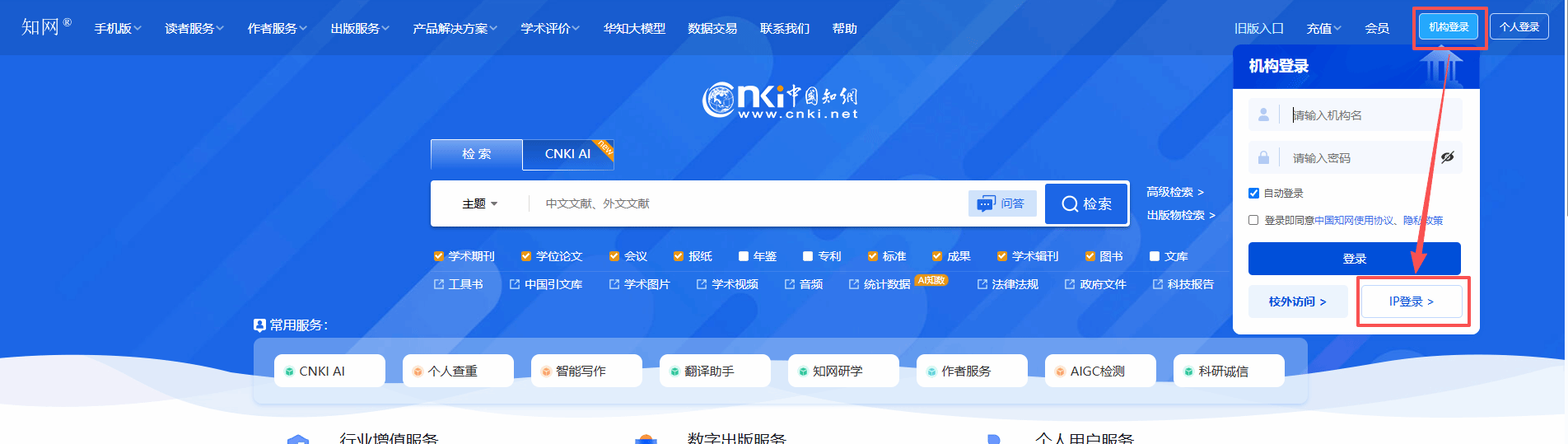Open the 高级检索 link
Screen dimensions: 1568x444
[1174, 192]
